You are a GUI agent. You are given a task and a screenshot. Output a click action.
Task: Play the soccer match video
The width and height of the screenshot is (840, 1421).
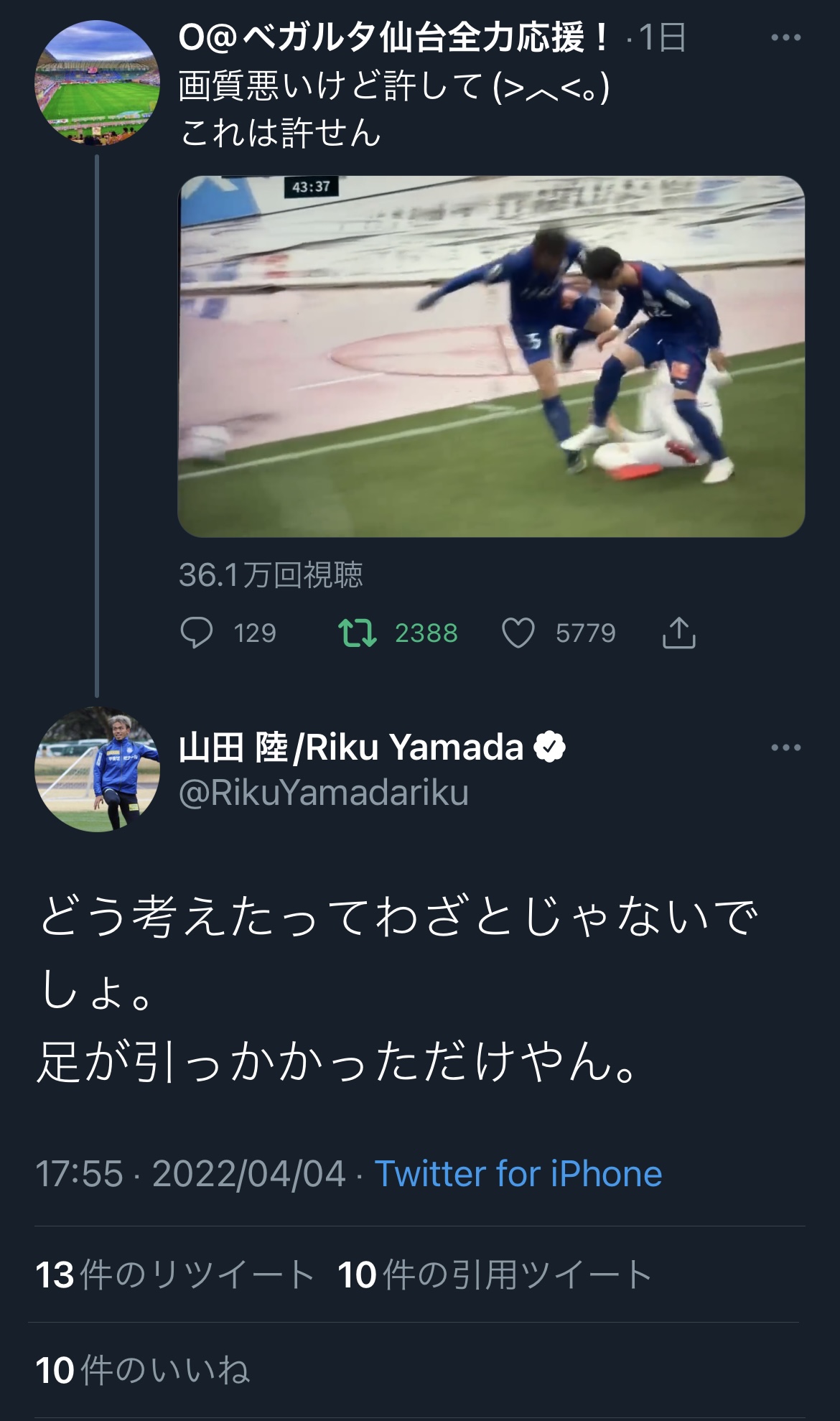pos(491,356)
